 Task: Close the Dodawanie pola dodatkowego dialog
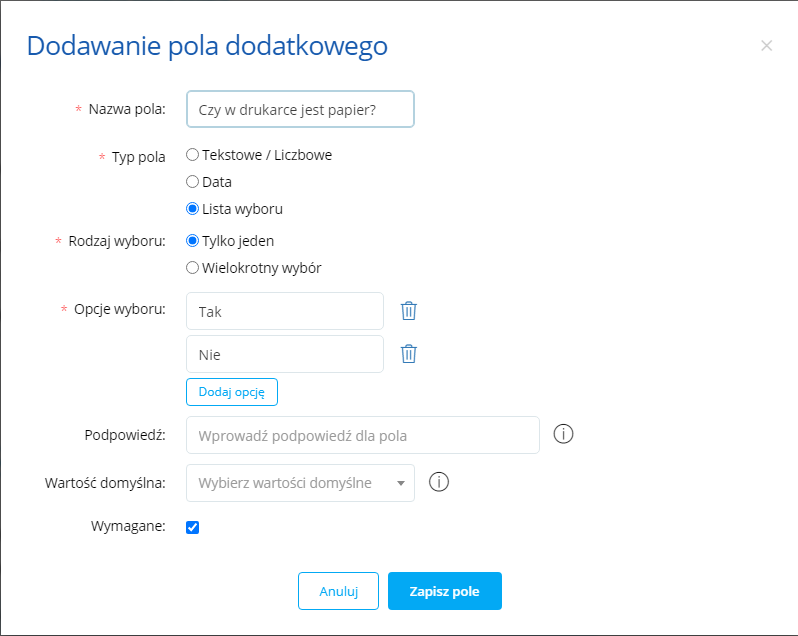(x=767, y=46)
